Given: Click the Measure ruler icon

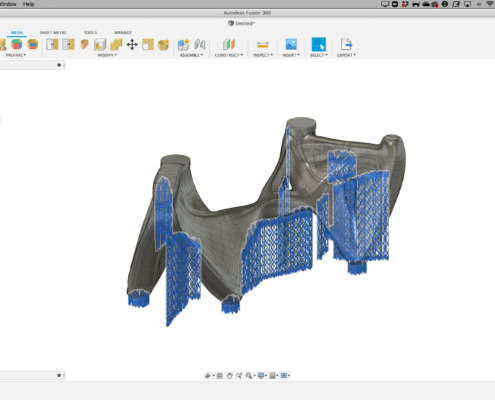Looking at the screenshot, I should [263, 44].
